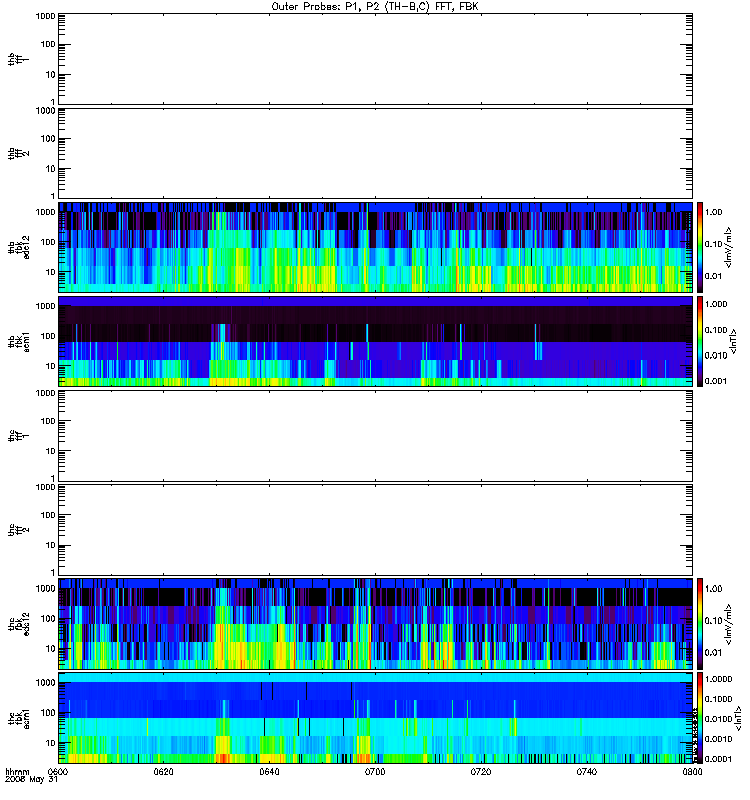Click the 0700 time axis label
Image resolution: width=750 pixels, height=800 pixels.
point(375,772)
